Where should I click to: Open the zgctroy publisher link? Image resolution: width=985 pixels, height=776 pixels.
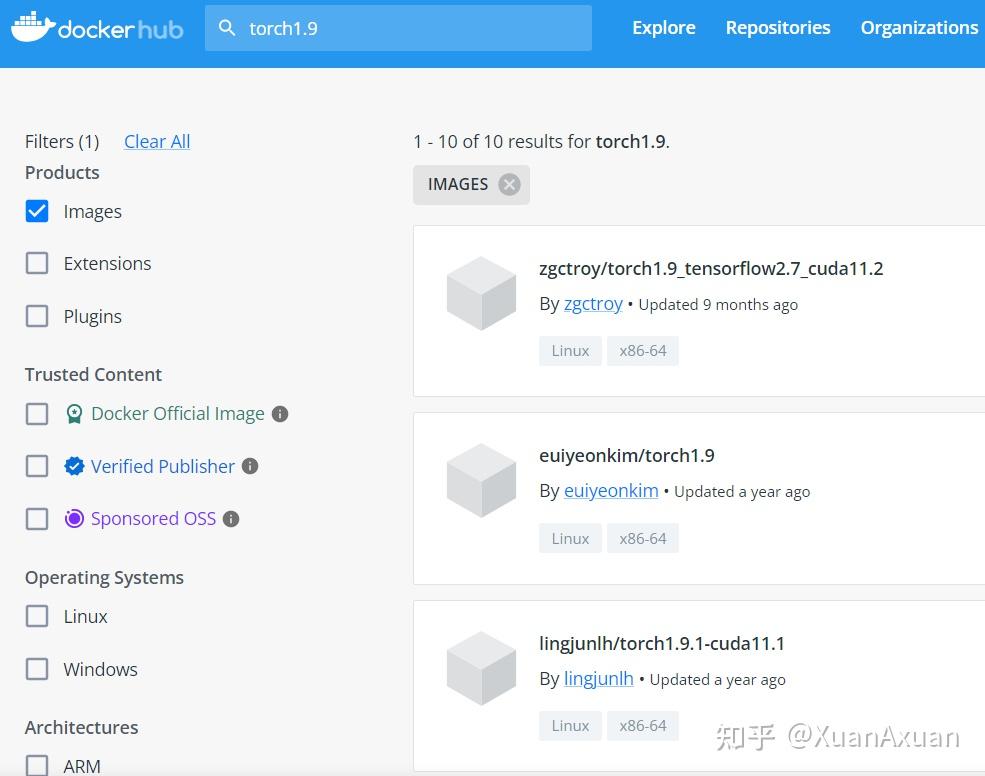[x=593, y=304]
